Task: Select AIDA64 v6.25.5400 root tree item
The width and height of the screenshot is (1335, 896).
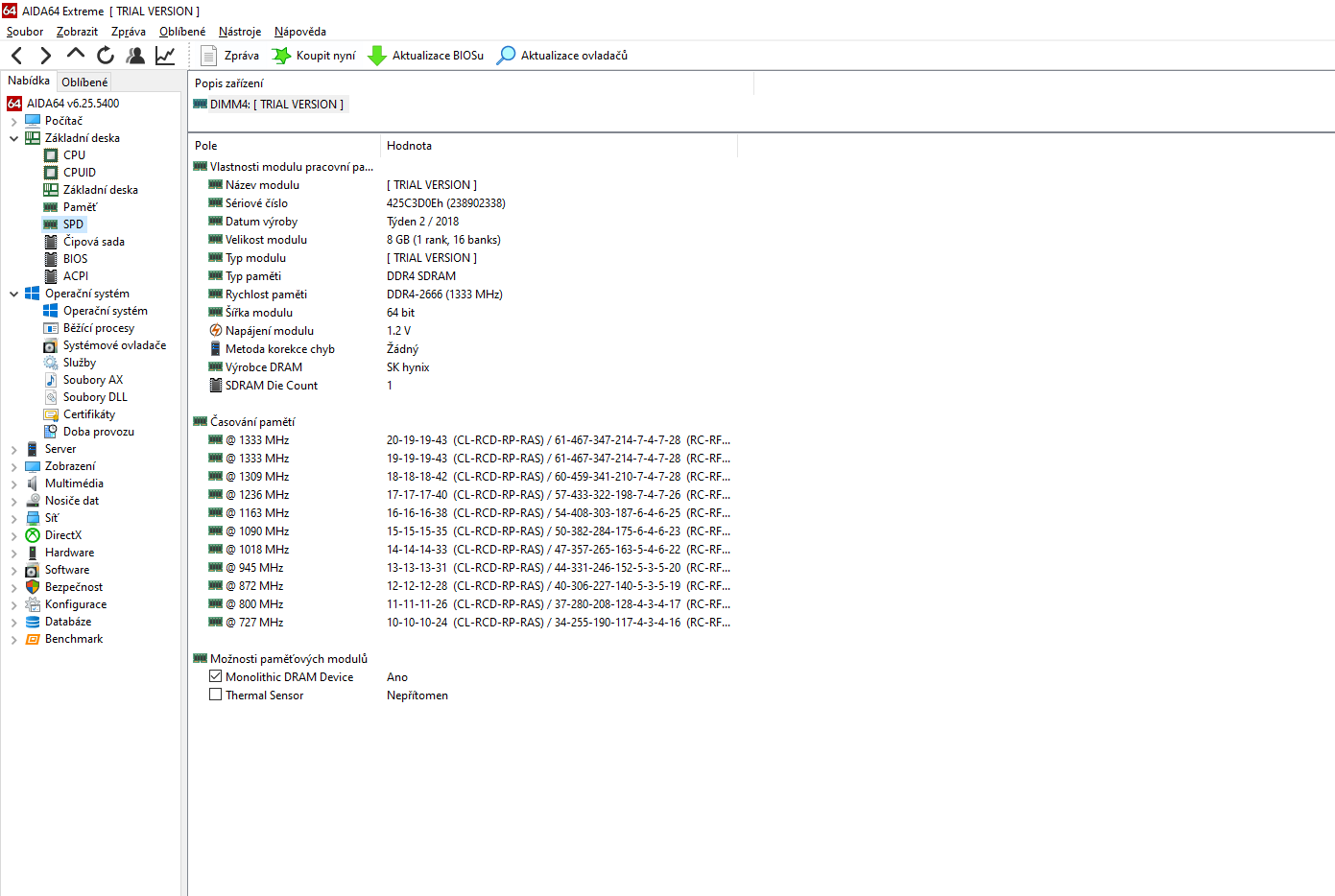Action: coord(73,104)
